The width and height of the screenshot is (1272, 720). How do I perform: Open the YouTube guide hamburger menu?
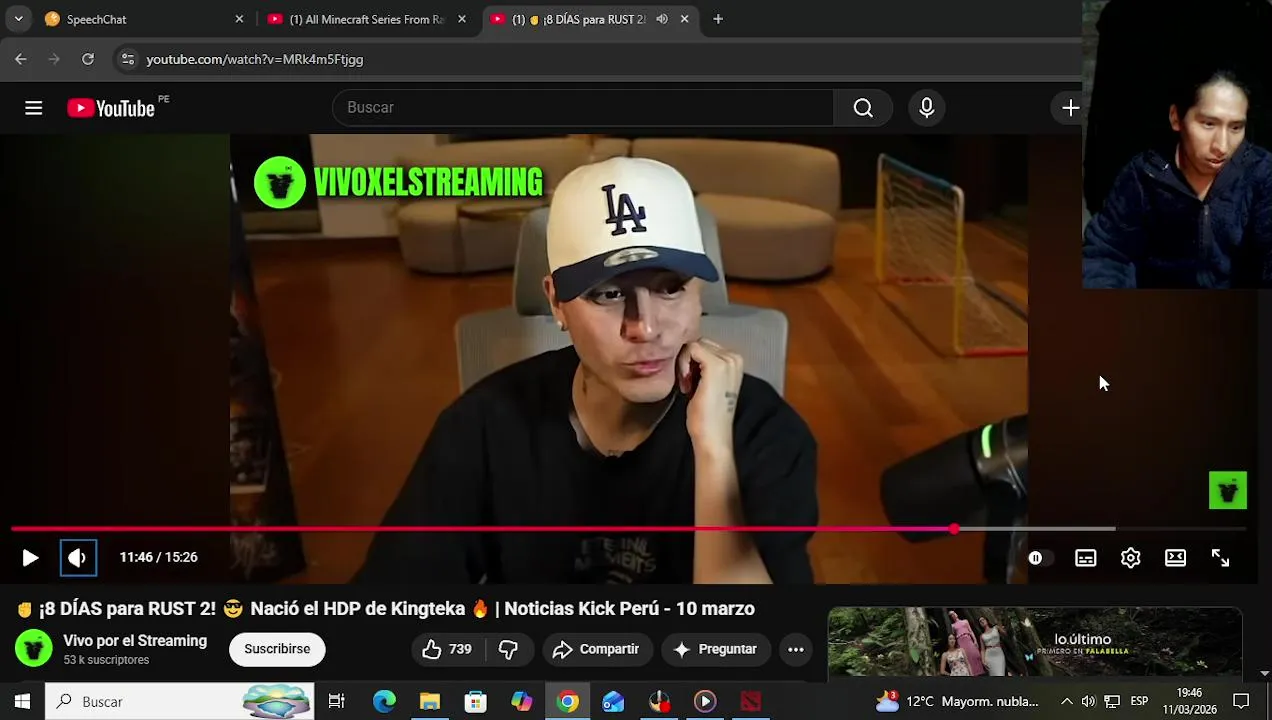[34, 108]
